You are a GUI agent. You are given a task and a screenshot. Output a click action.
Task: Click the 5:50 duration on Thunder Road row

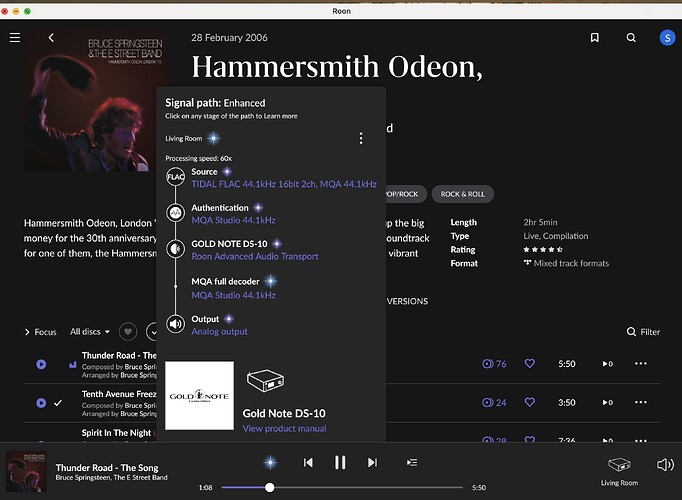click(x=567, y=364)
